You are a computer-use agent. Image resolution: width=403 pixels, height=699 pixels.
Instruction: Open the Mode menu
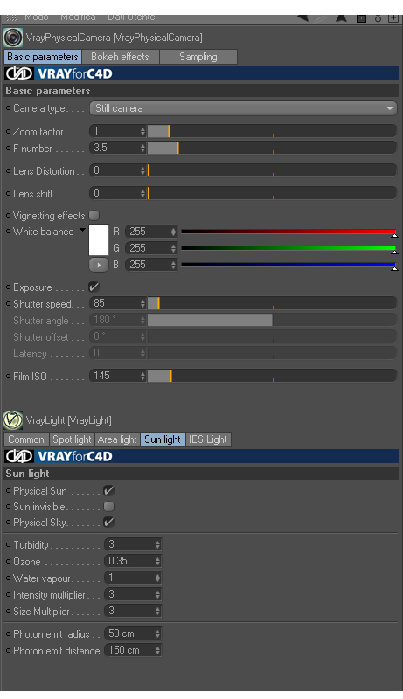[x=36, y=17]
